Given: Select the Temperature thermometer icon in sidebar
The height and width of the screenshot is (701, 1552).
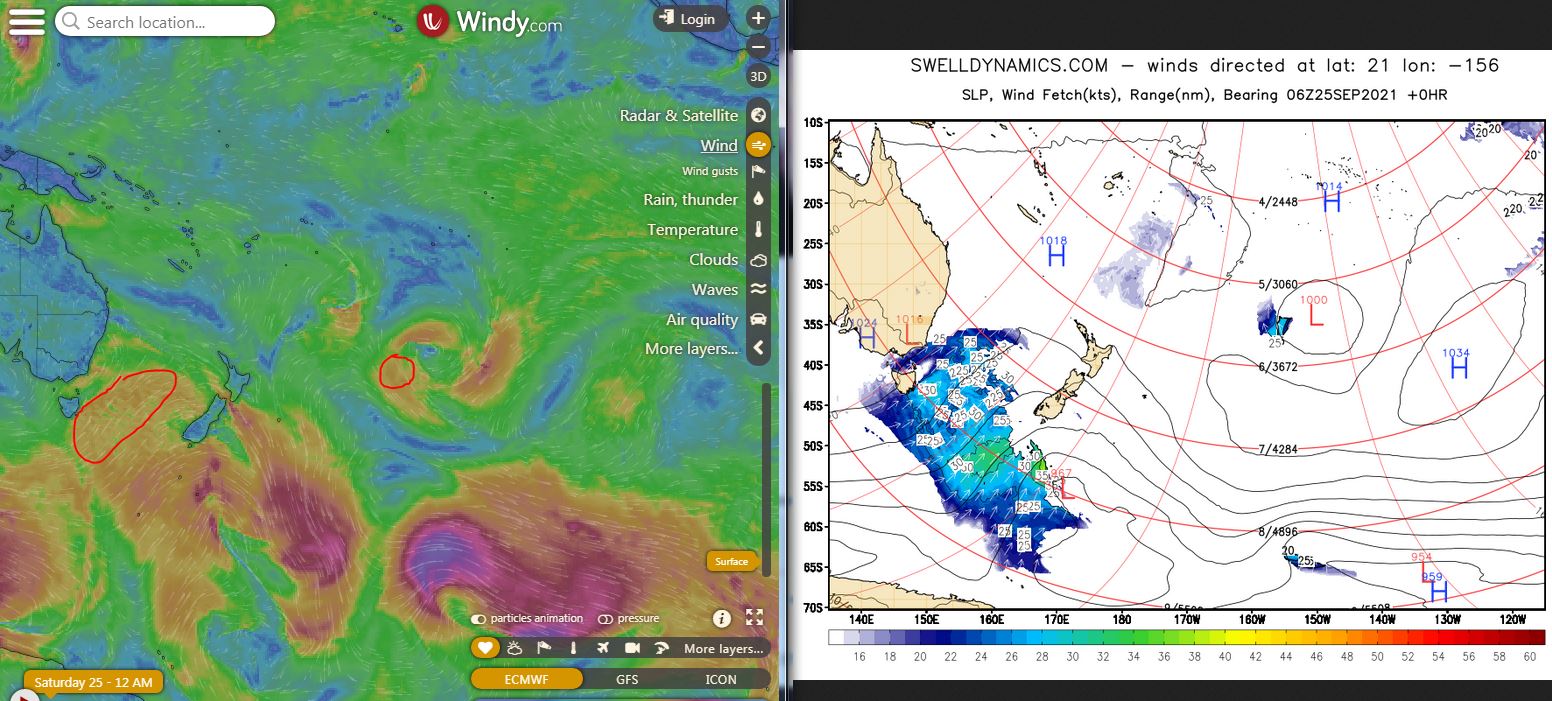Looking at the screenshot, I should pyautogui.click(x=759, y=229).
